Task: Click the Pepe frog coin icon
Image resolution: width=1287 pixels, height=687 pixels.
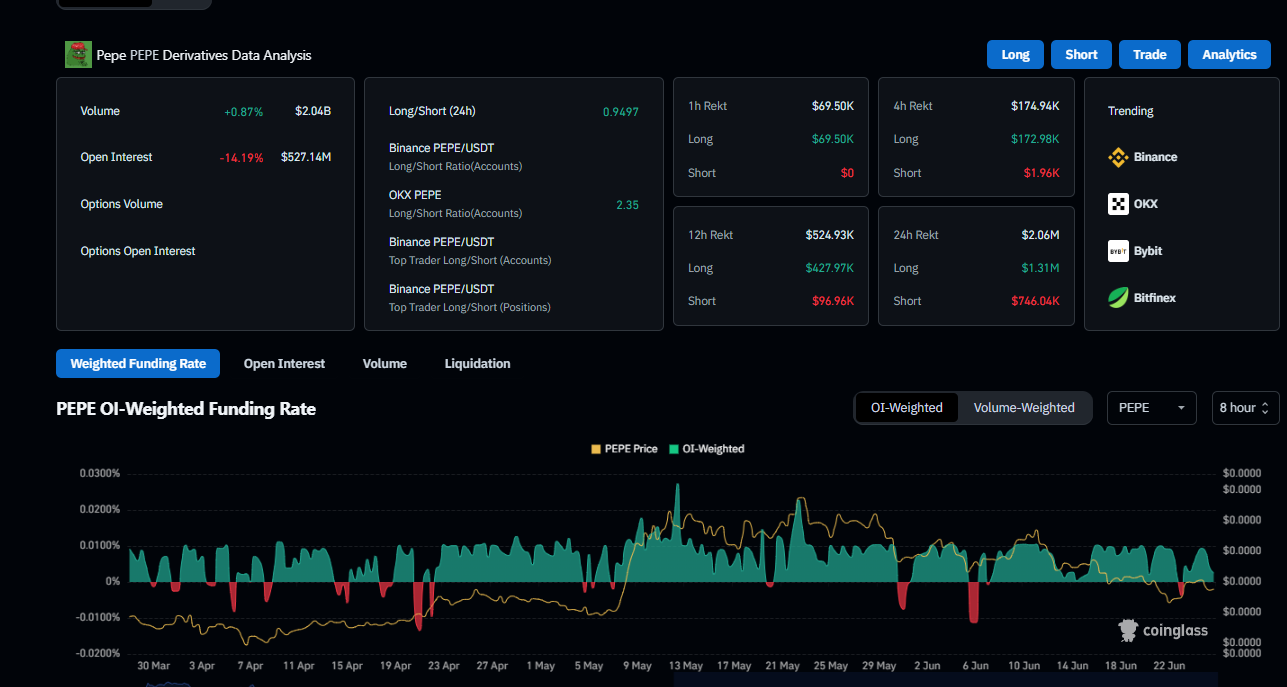Action: click(78, 54)
